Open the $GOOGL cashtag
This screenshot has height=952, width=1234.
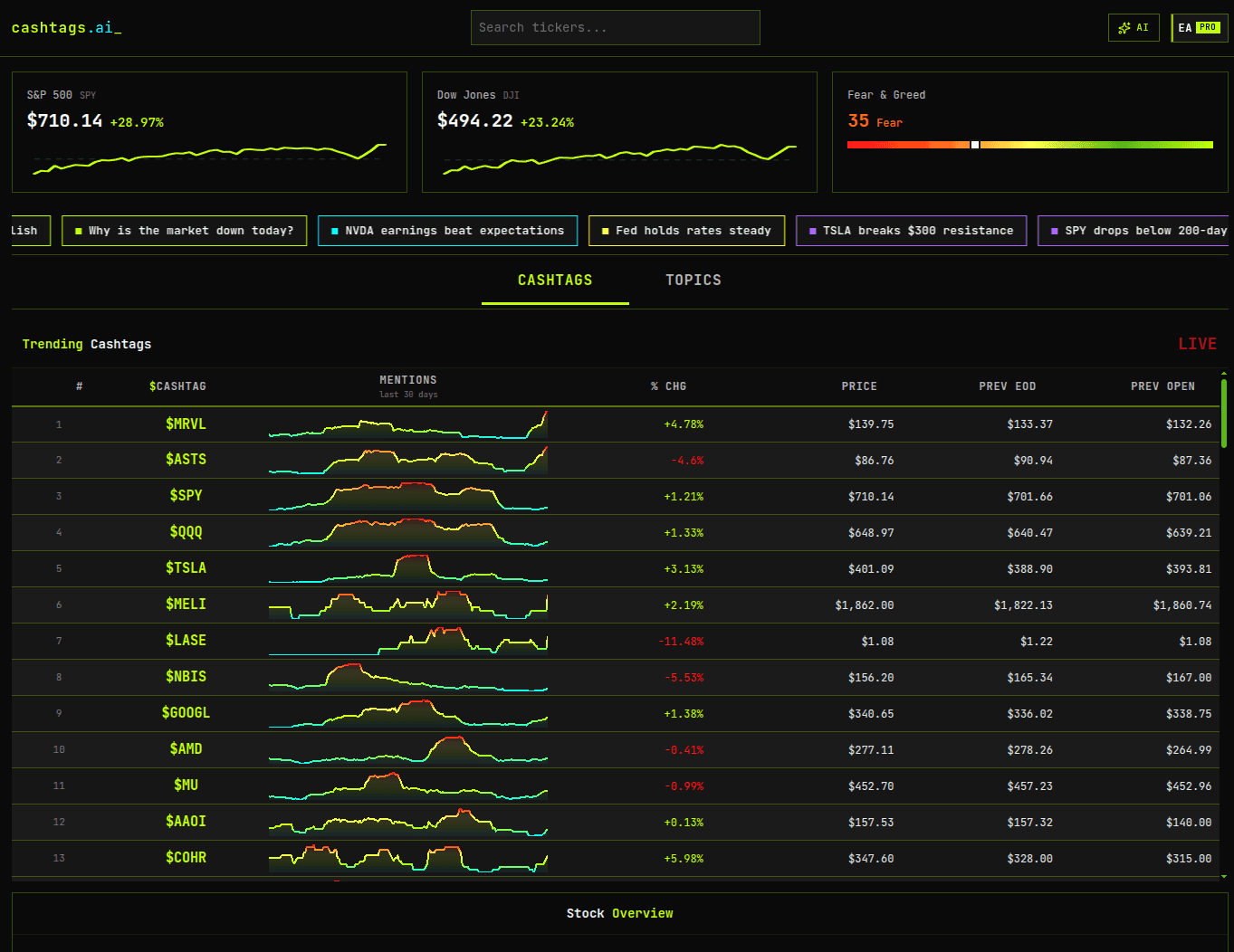(x=186, y=713)
